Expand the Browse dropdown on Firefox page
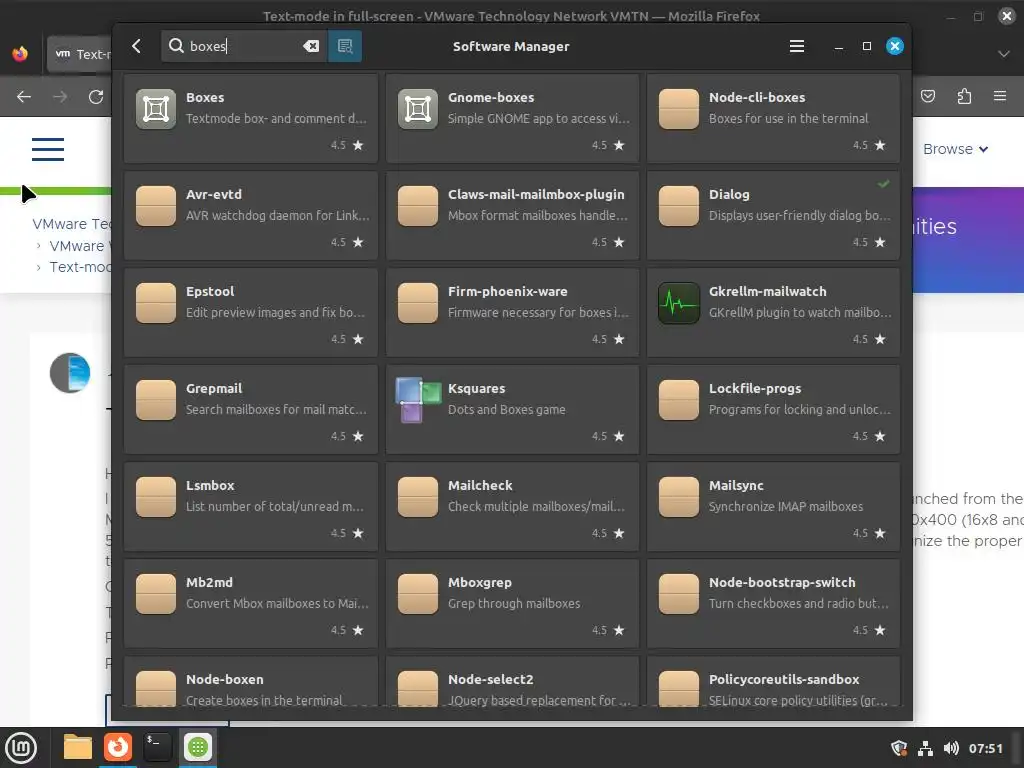The width and height of the screenshot is (1024, 768). point(955,149)
